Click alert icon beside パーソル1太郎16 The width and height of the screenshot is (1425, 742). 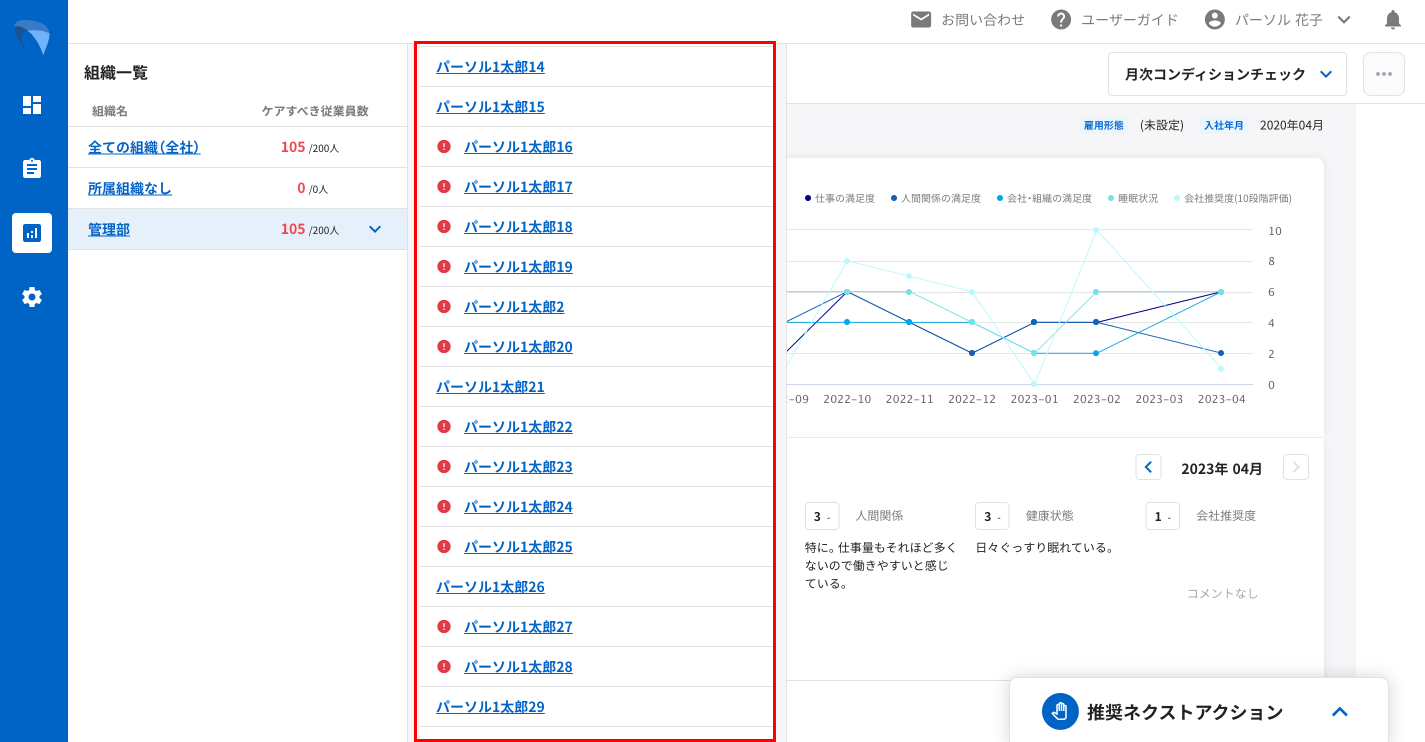445,147
